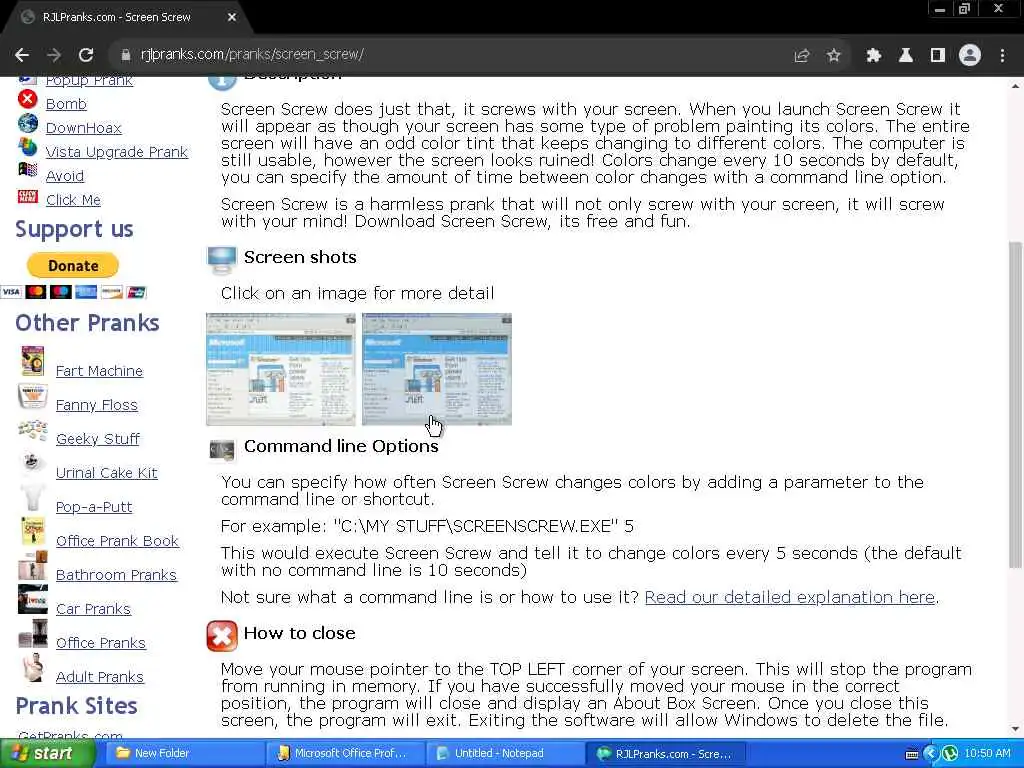
Task: Click the yellow Donate button
Action: pyautogui.click(x=72, y=266)
